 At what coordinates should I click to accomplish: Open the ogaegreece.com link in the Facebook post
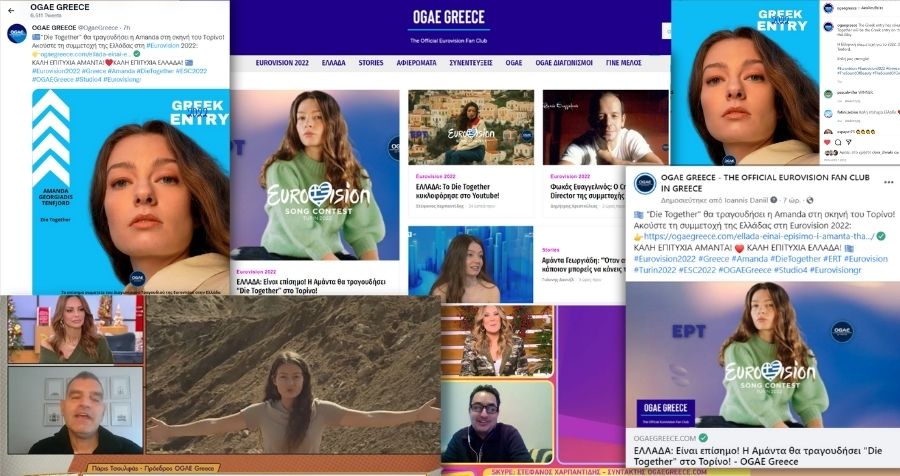[722, 235]
